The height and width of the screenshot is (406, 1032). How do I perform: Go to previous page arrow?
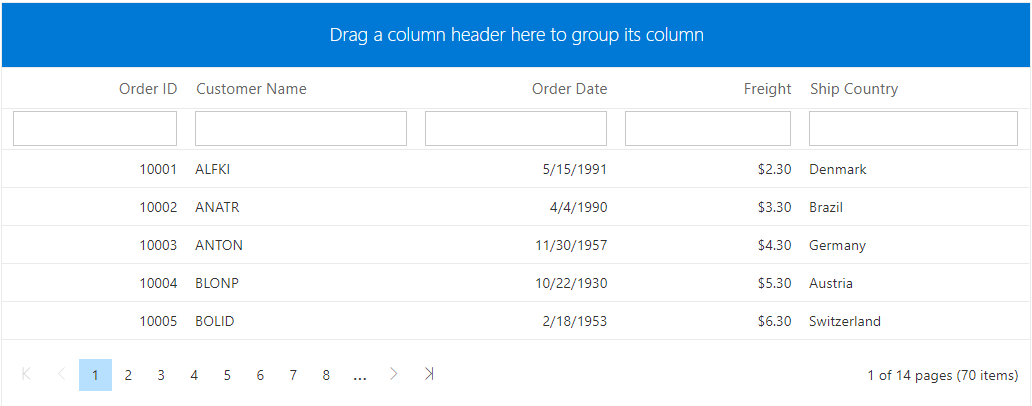[62, 374]
